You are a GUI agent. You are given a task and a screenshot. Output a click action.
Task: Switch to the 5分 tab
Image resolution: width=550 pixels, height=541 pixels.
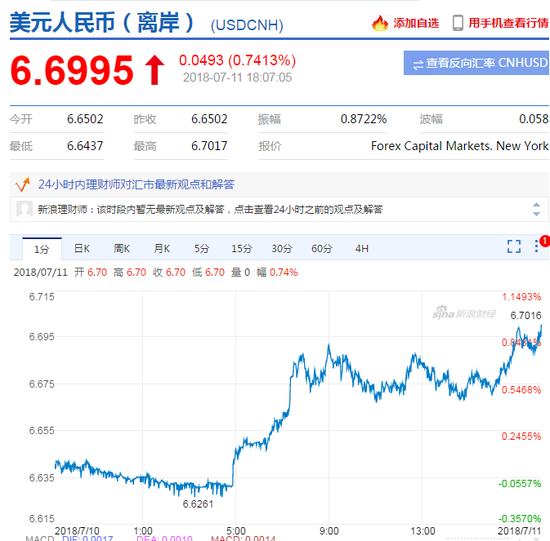tap(202, 249)
